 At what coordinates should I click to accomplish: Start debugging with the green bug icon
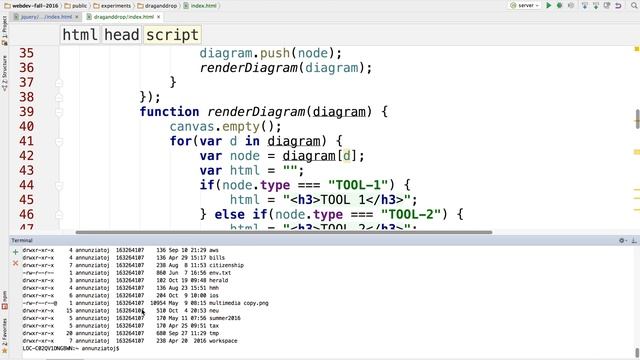(x=560, y=5)
